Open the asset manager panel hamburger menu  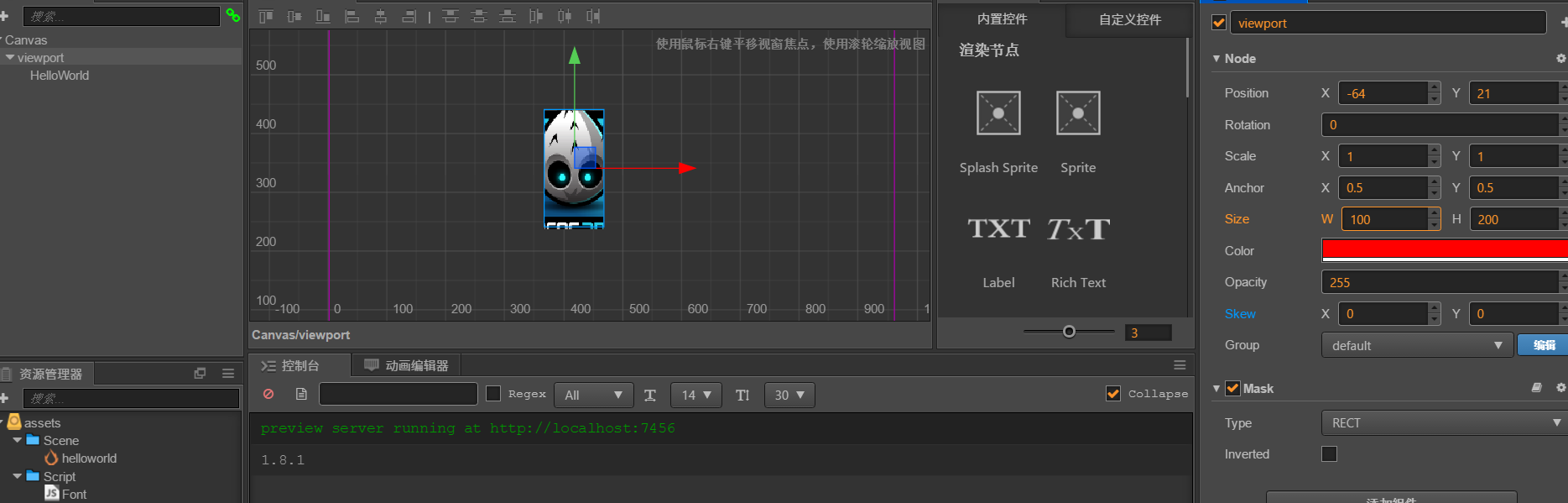228,373
